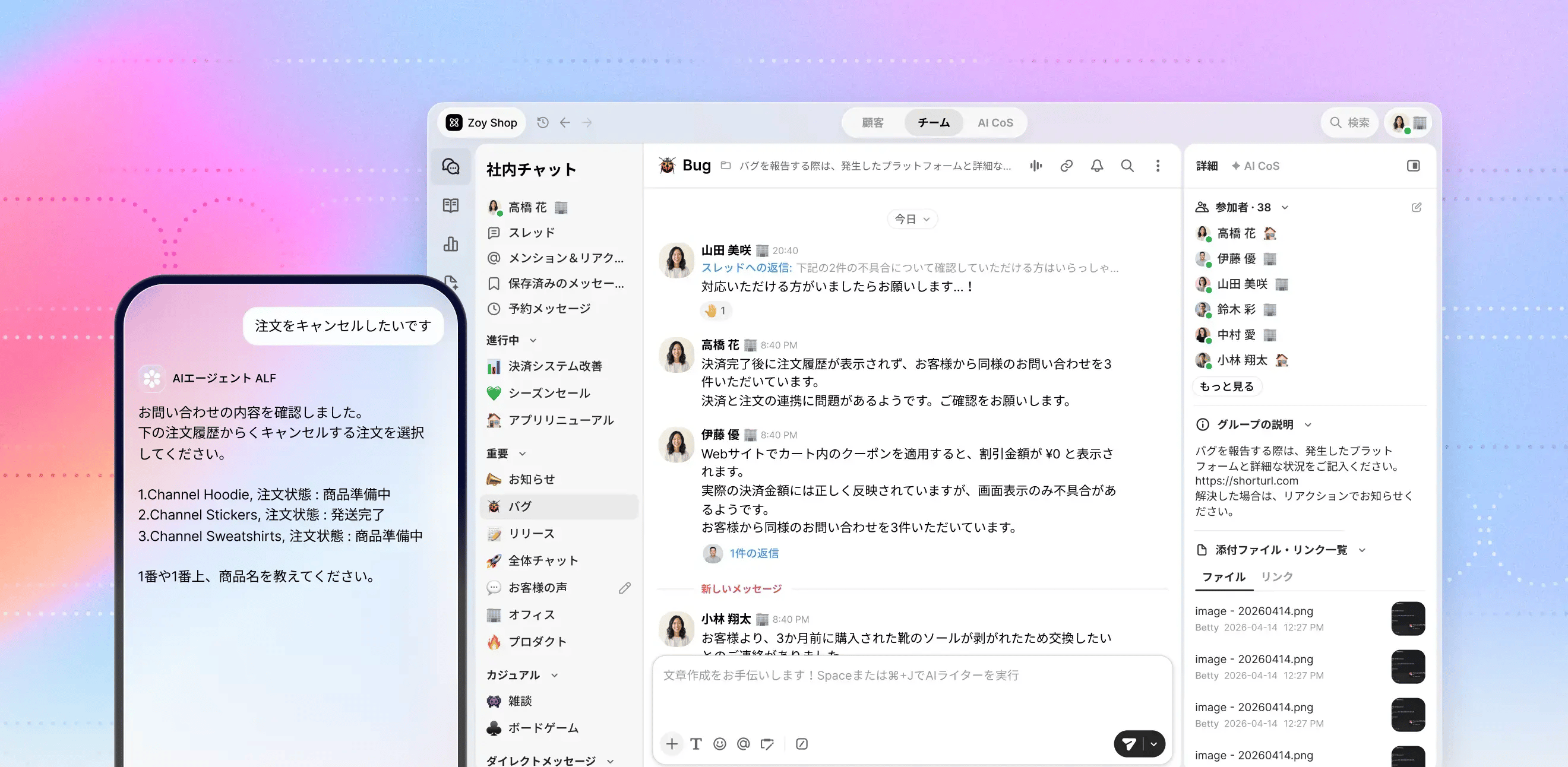Open the Bug channel more options menu
Image resolution: width=1568 pixels, height=767 pixels.
pyautogui.click(x=1158, y=166)
